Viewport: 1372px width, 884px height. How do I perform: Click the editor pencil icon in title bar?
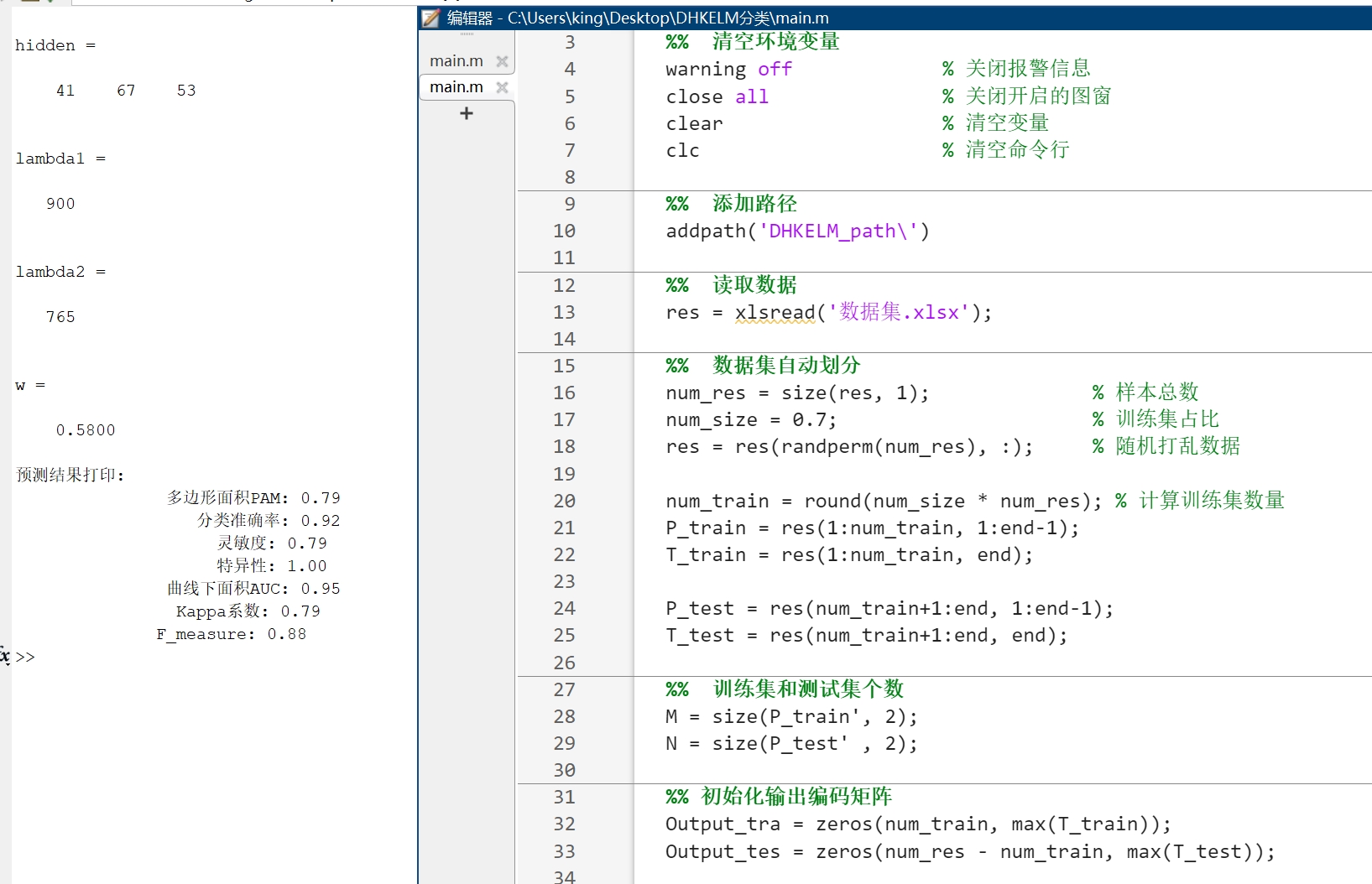pos(430,18)
